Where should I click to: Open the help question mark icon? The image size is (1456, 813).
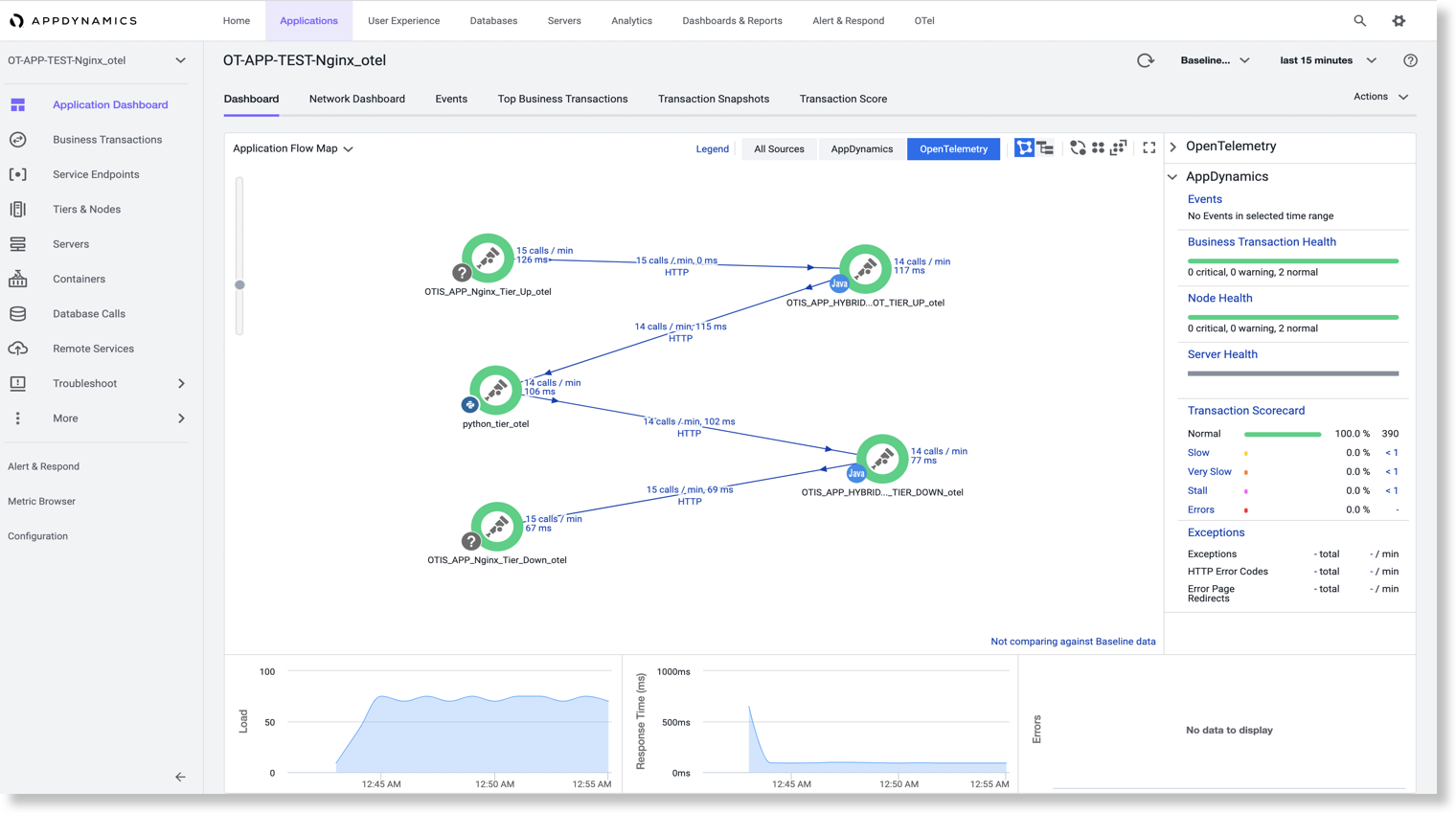[x=1410, y=60]
